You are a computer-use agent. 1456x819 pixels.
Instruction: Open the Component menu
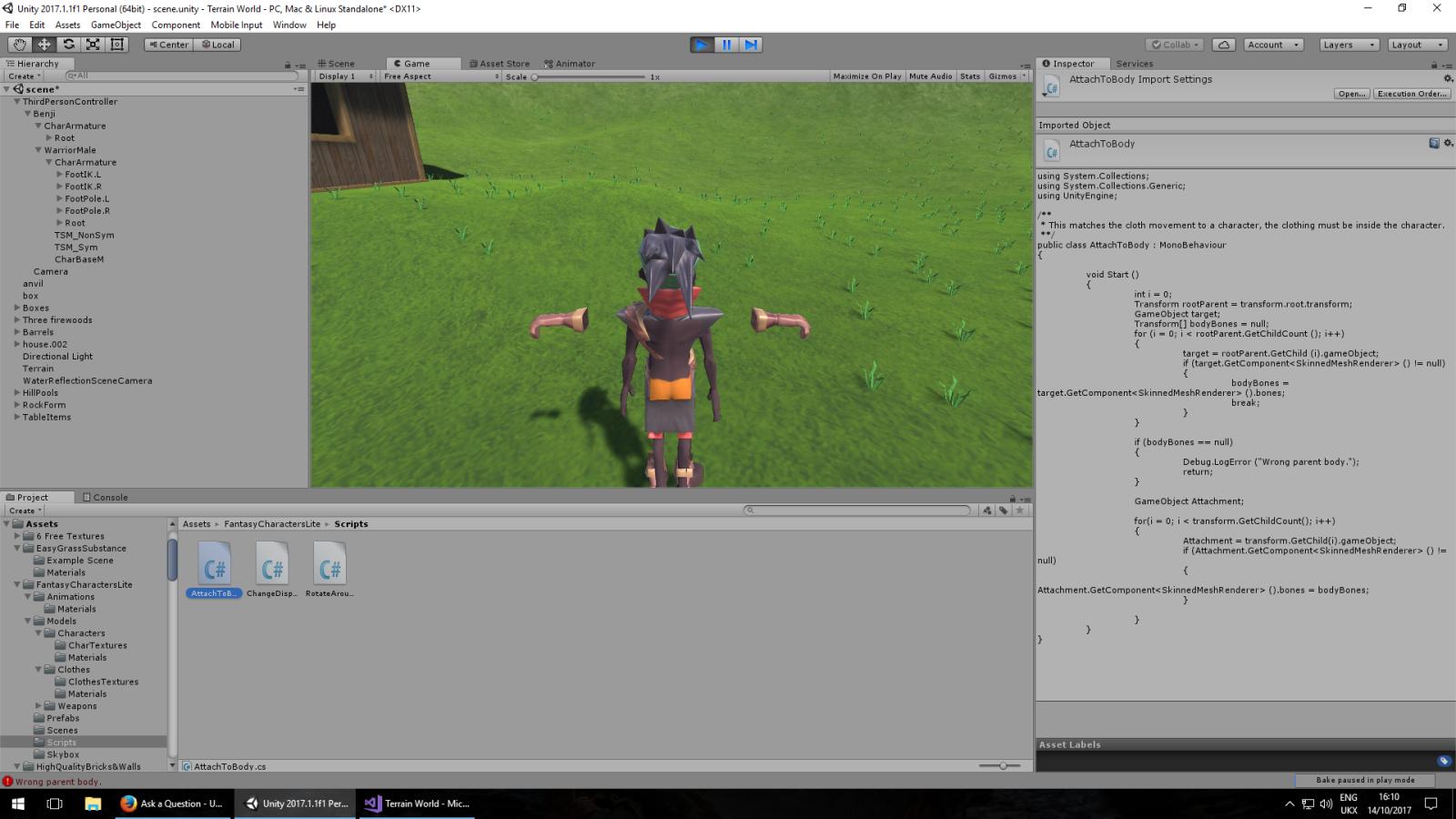pyautogui.click(x=176, y=25)
